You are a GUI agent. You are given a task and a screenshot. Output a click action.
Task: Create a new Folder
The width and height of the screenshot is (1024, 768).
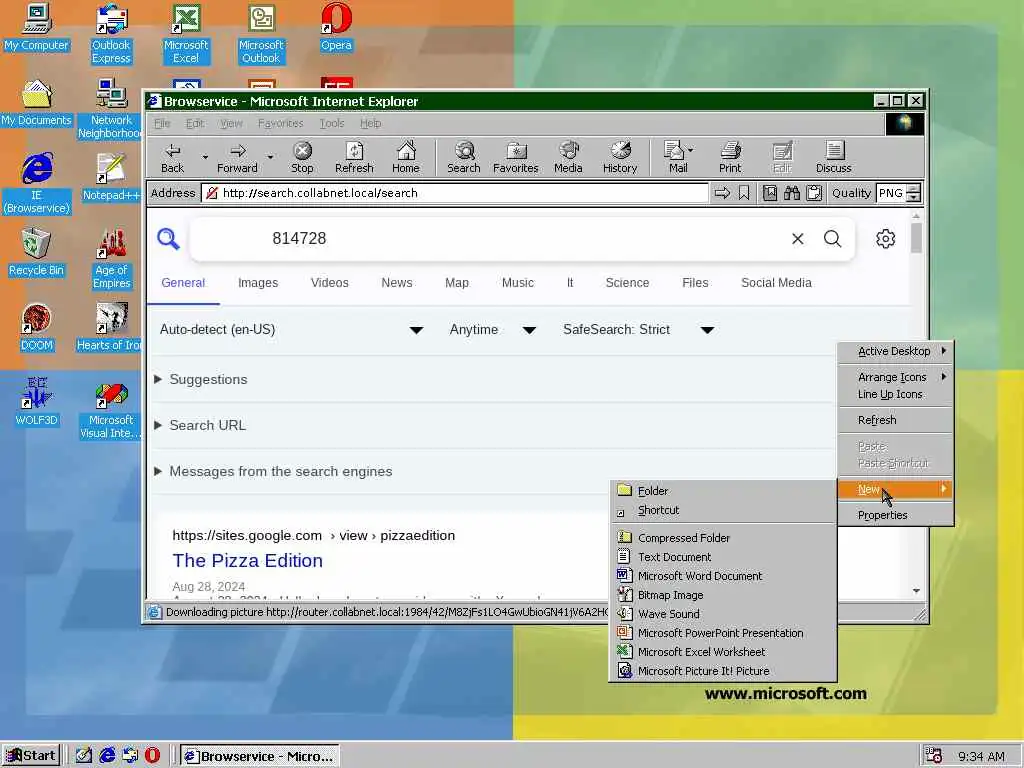coord(723,491)
